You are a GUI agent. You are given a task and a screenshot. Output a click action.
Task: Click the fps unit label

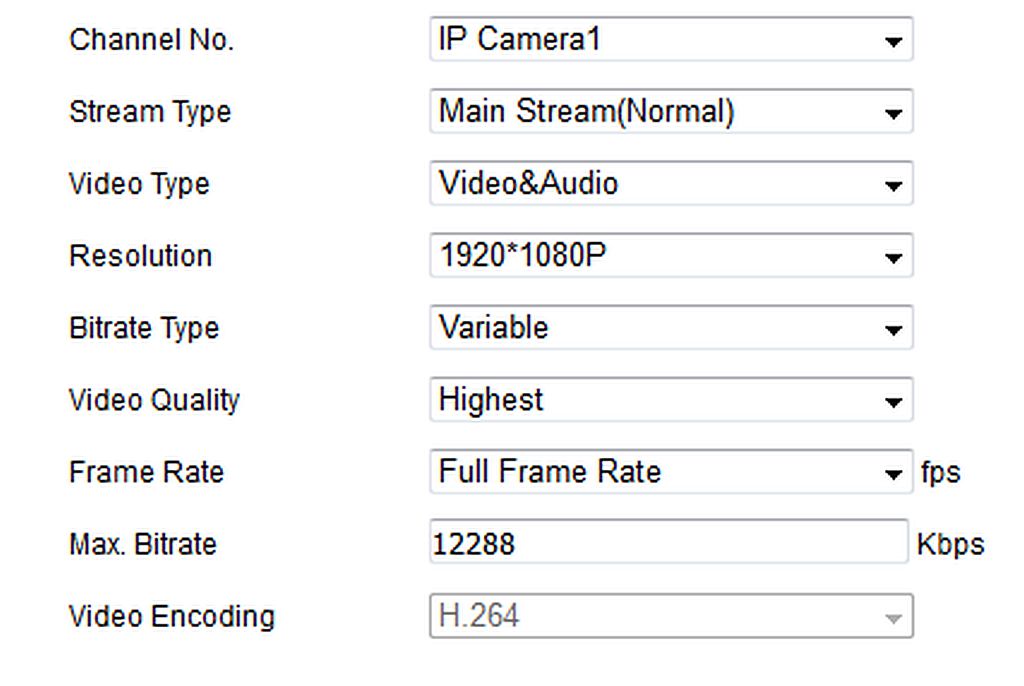(940, 472)
